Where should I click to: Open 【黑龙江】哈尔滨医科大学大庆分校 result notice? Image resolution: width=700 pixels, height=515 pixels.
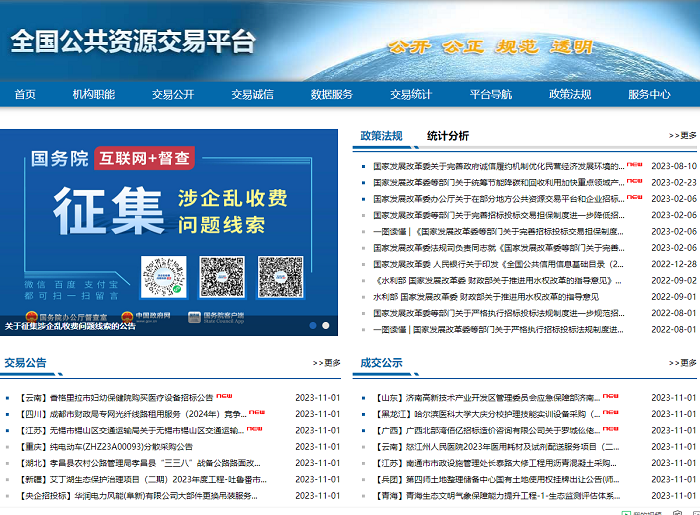pyautogui.click(x=487, y=414)
